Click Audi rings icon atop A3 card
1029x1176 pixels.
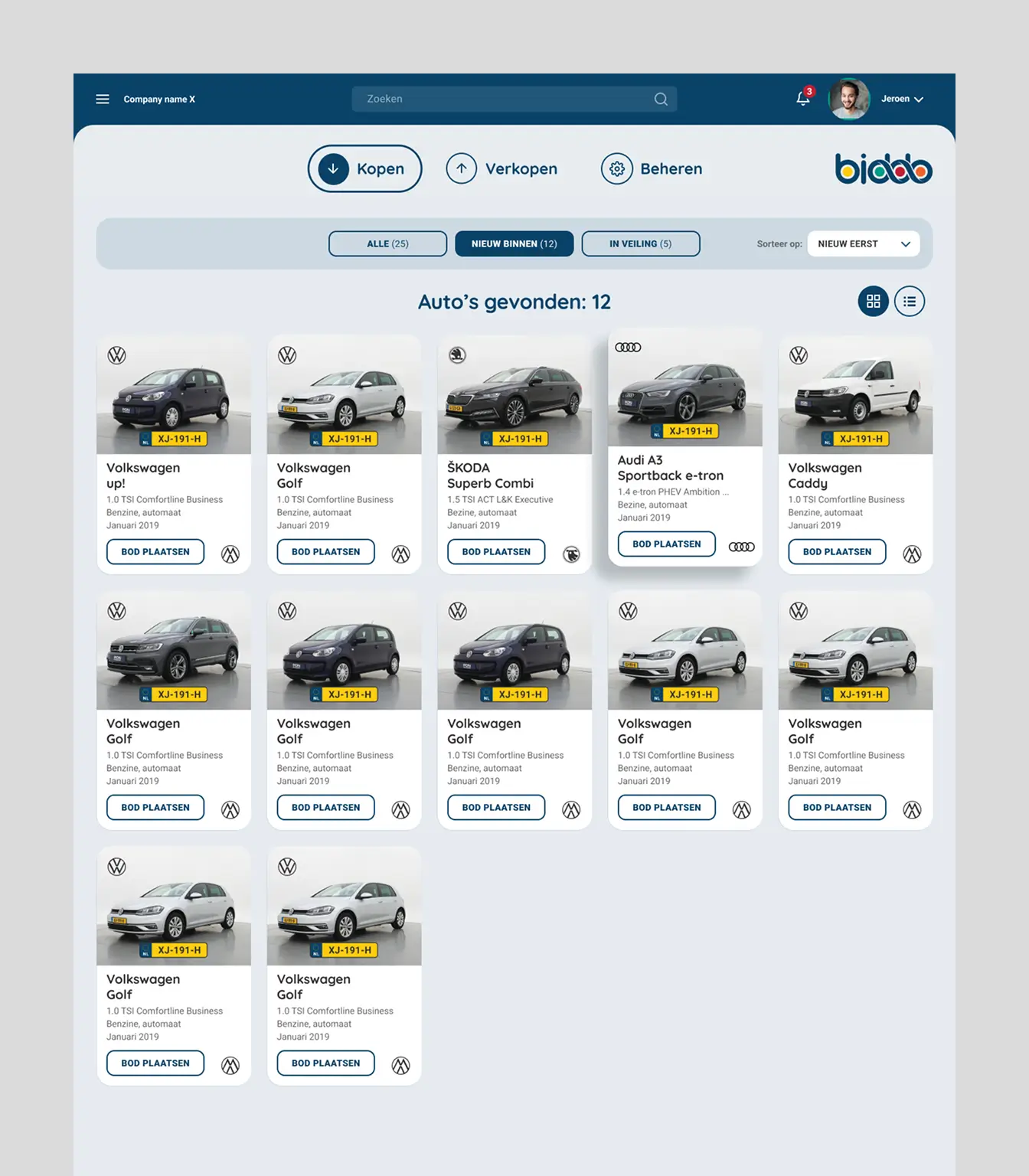[x=628, y=348]
